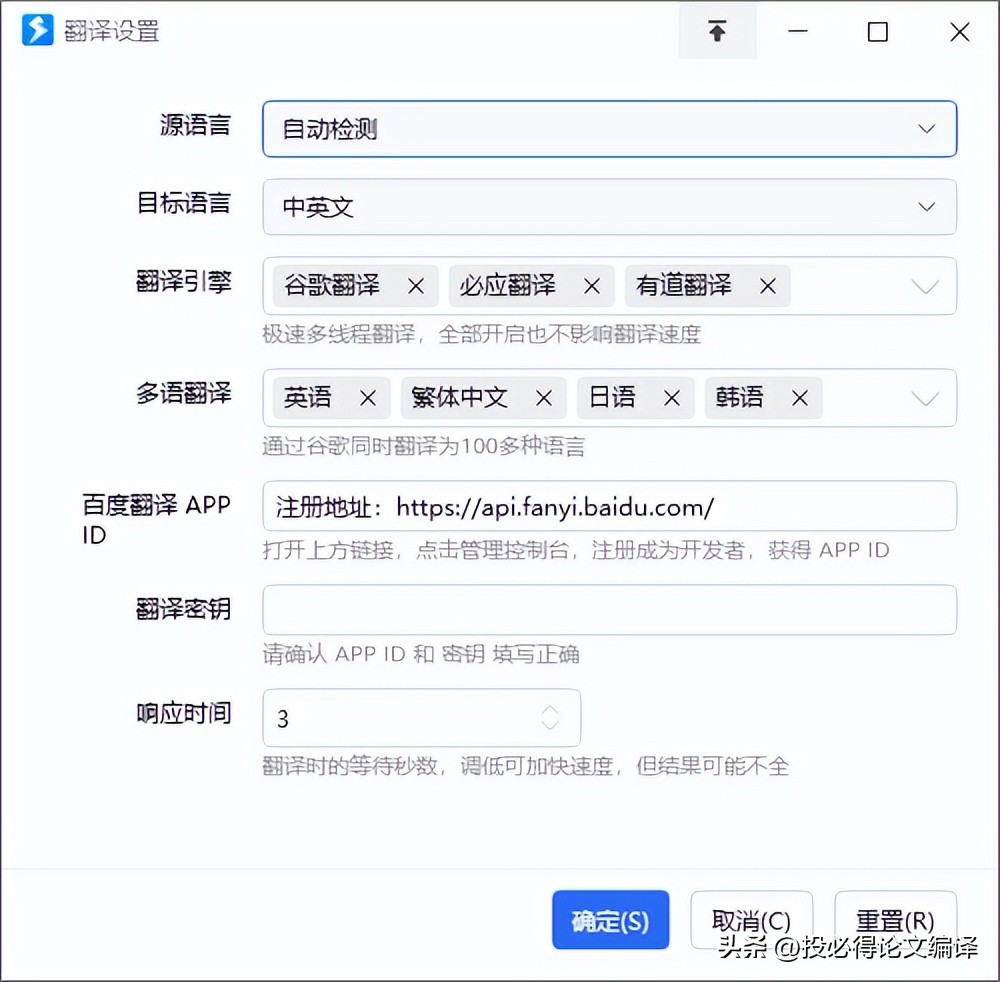The height and width of the screenshot is (982, 1000).
Task: Remove the 繁体中文 language tag
Action: pos(544,399)
